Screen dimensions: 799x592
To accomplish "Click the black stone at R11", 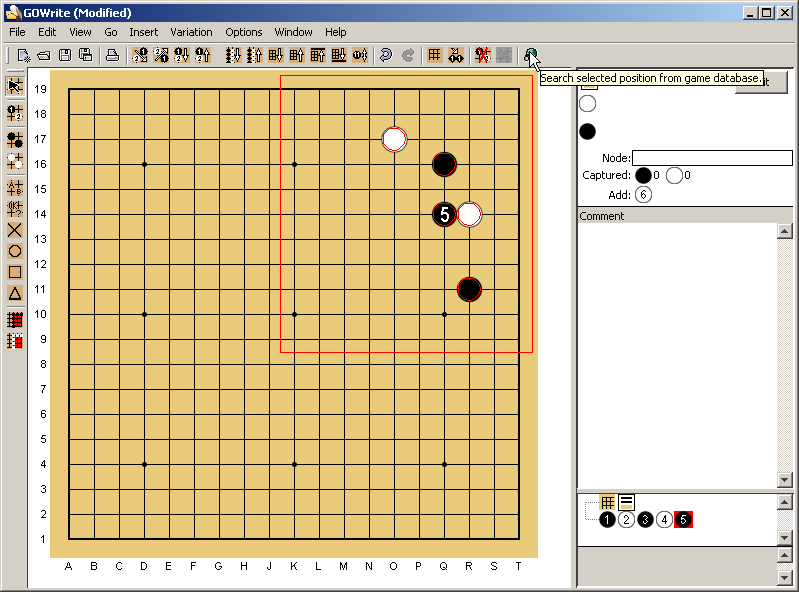I will (x=469, y=289).
